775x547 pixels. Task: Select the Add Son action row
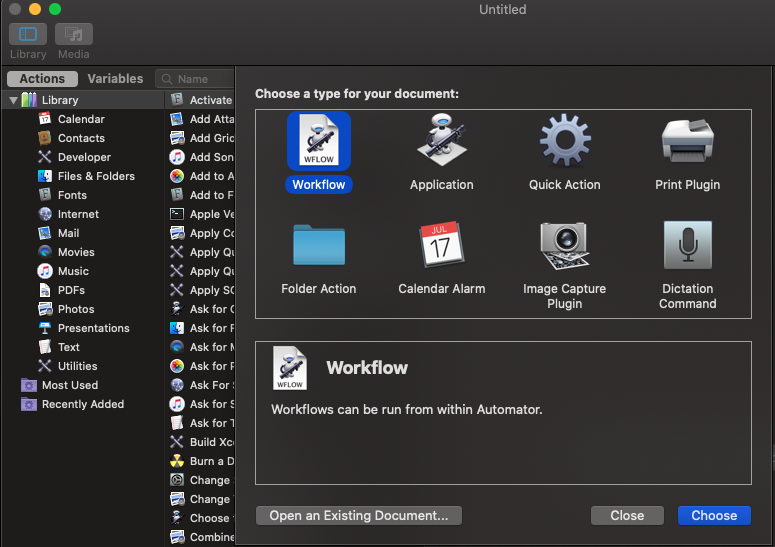201,157
